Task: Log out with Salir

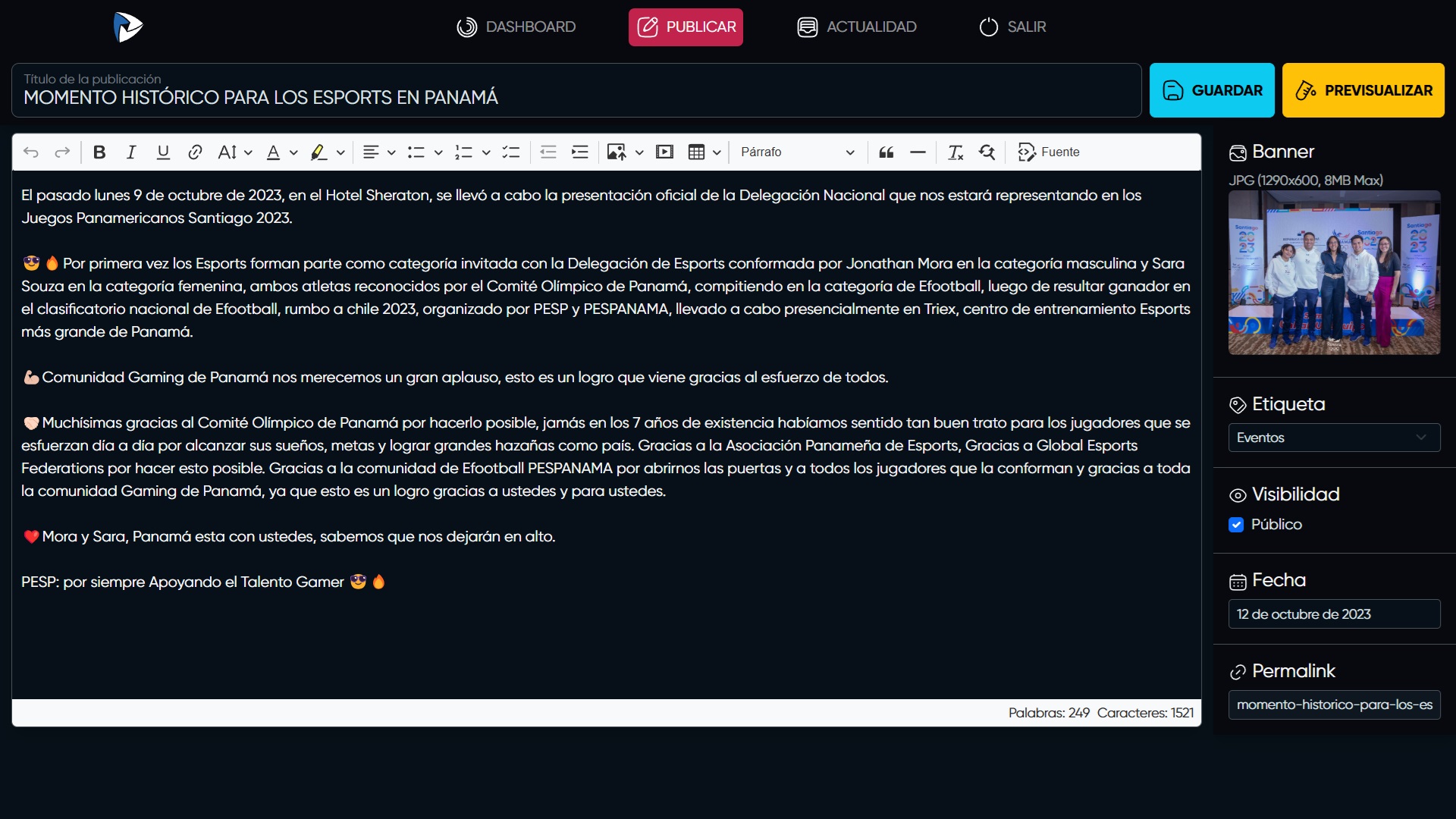Action: coord(1012,27)
